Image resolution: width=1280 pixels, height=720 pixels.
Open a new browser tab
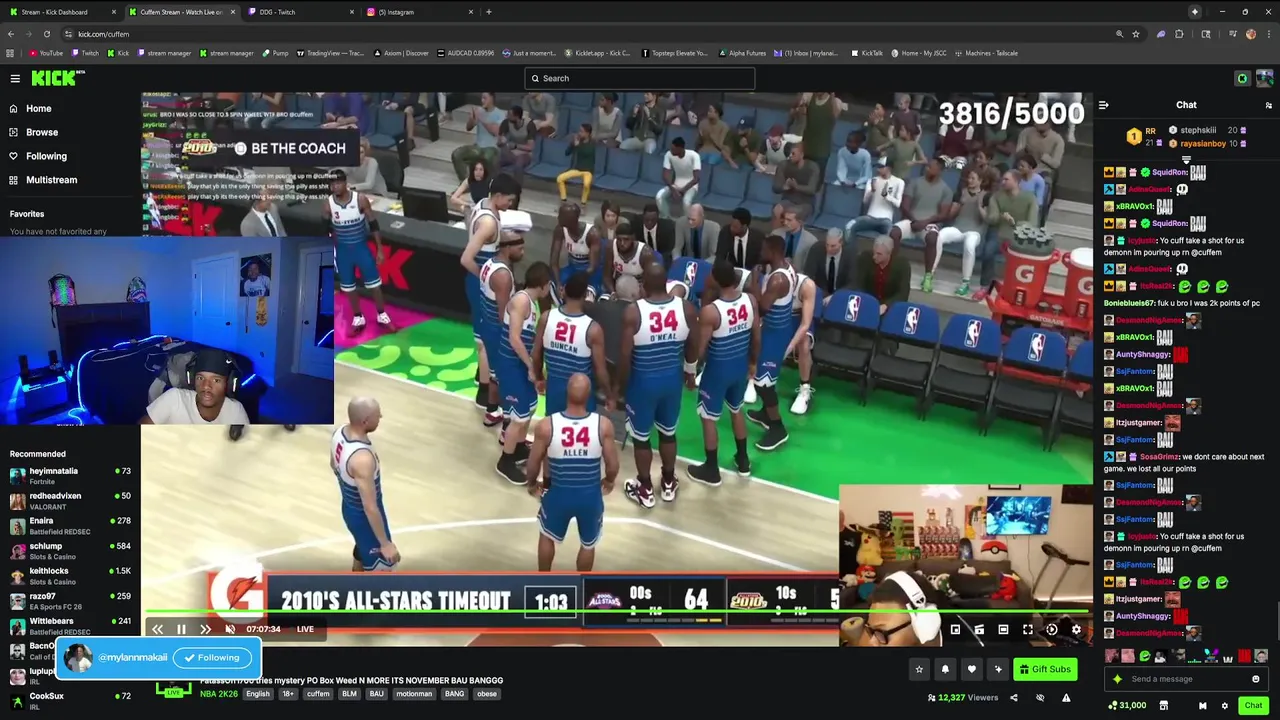click(488, 12)
